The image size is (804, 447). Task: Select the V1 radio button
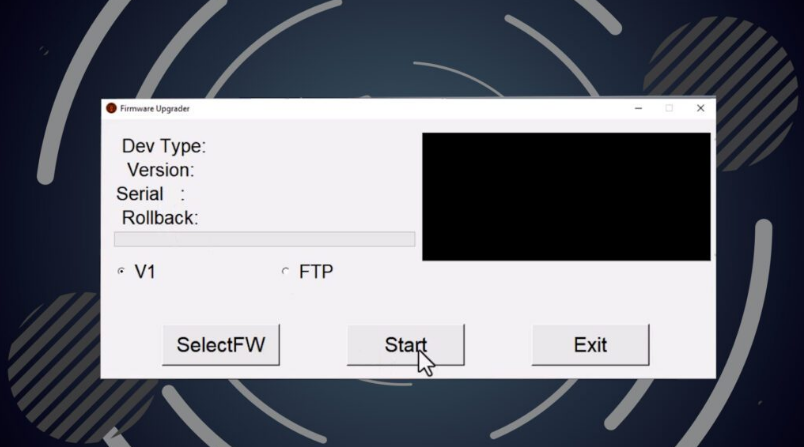coord(121,271)
